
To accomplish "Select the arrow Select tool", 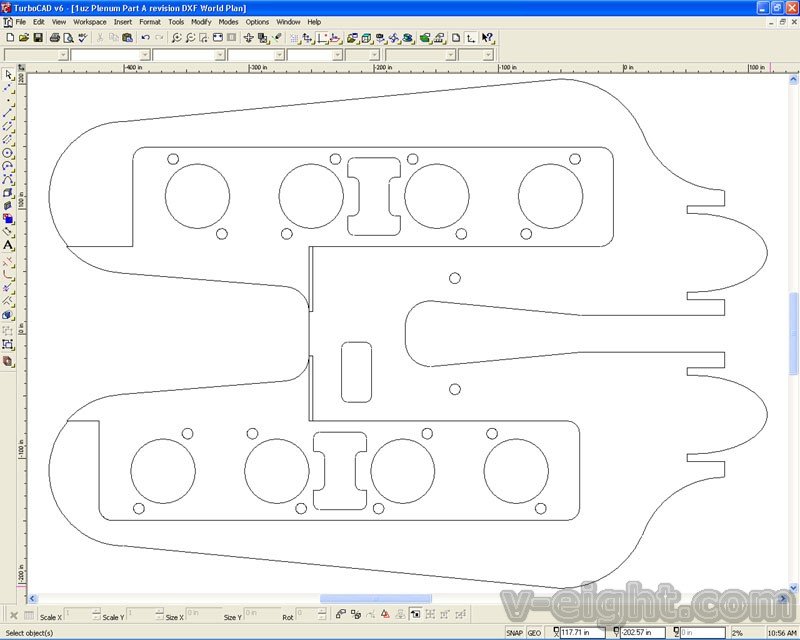I will 8,75.
